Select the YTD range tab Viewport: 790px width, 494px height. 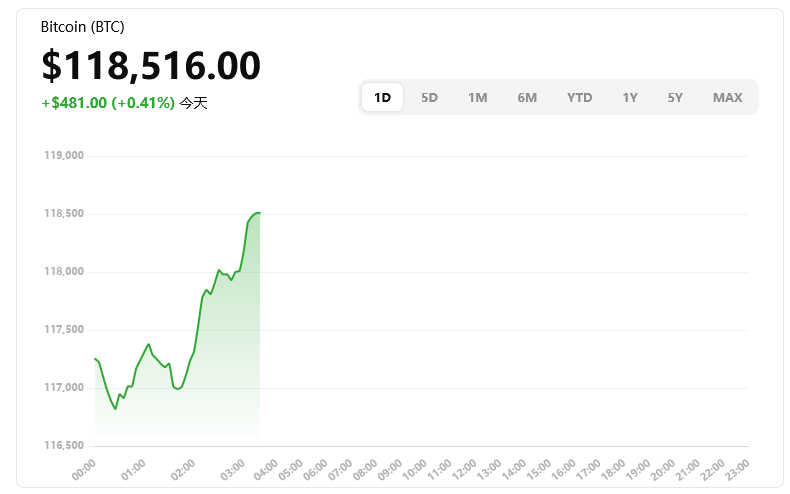579,97
